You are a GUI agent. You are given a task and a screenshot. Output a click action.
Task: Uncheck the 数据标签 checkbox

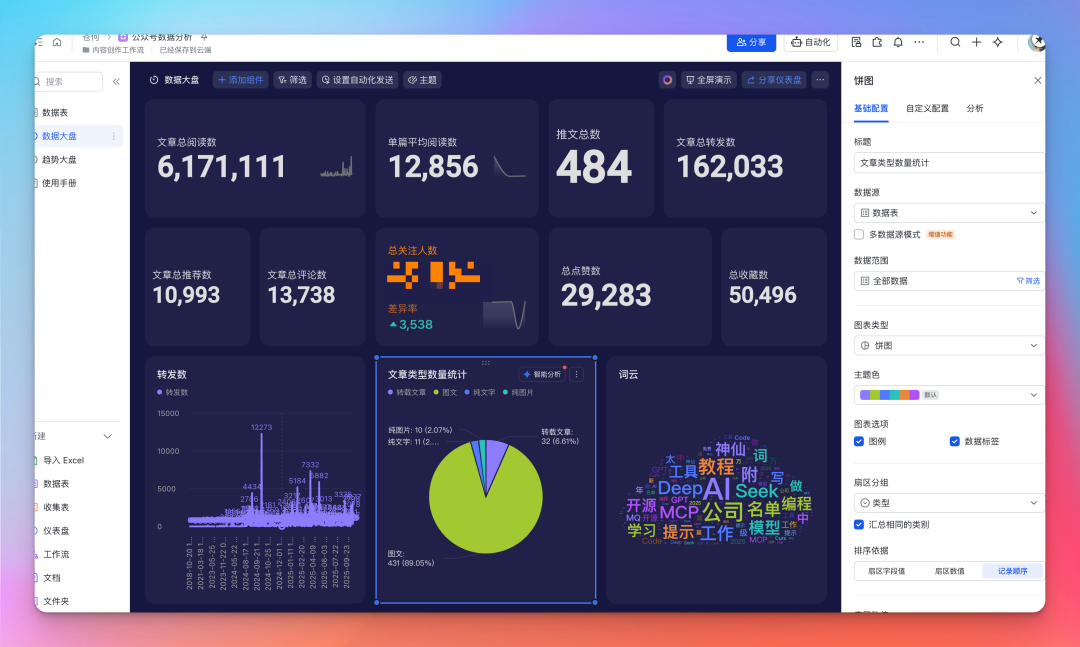955,441
